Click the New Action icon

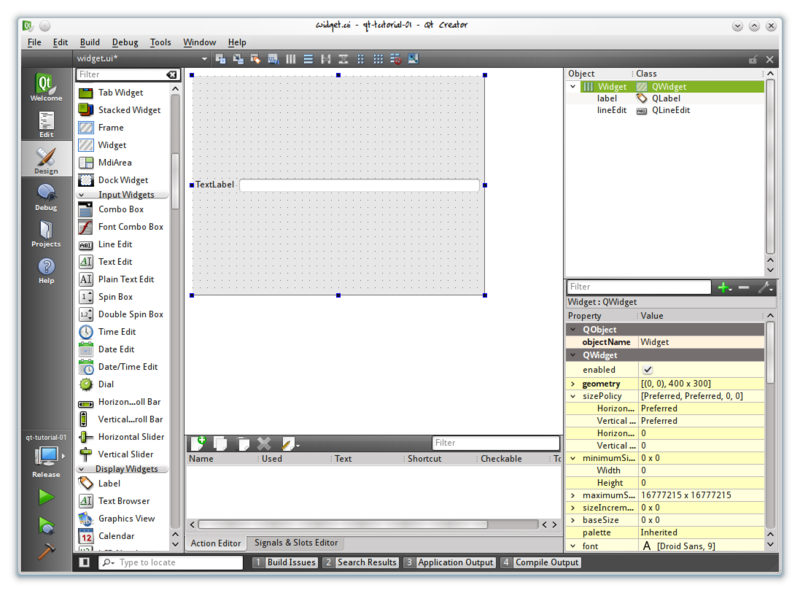coord(199,443)
